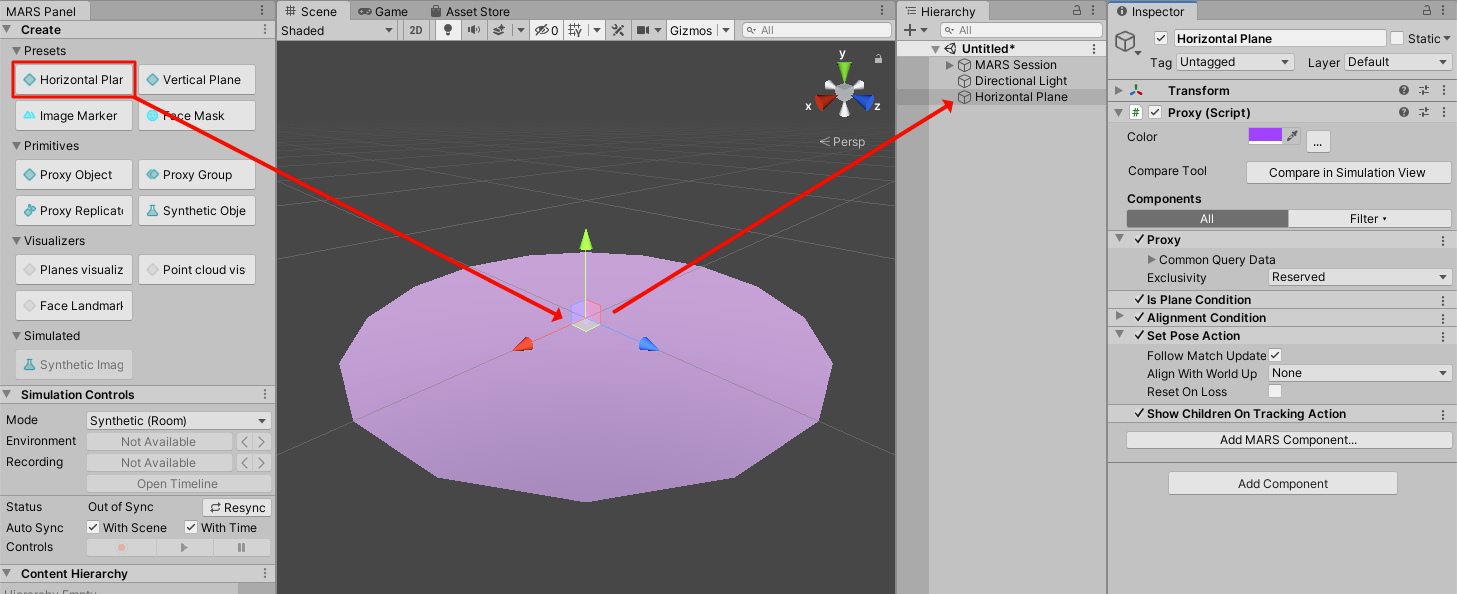Click the Resync button

237,507
